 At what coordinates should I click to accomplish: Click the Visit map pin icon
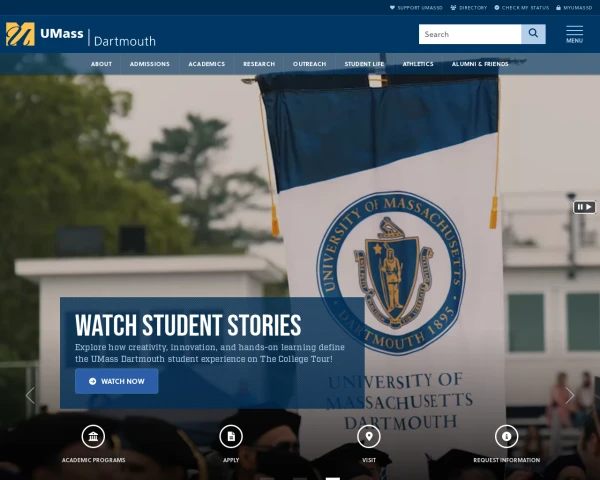pyautogui.click(x=369, y=436)
